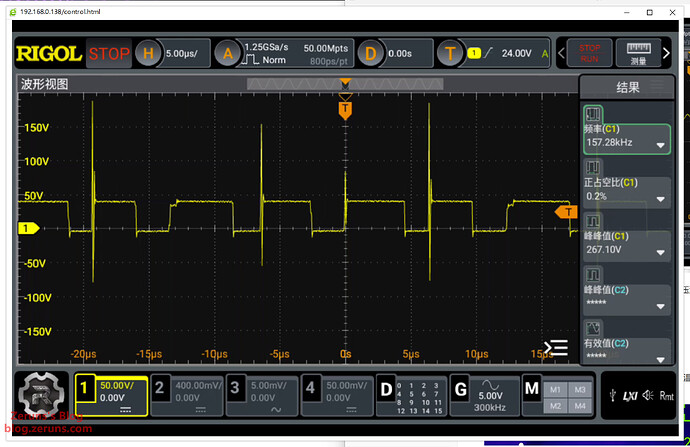Expand the positive duty 正占空比 (C1) dropdown

(x=660, y=200)
